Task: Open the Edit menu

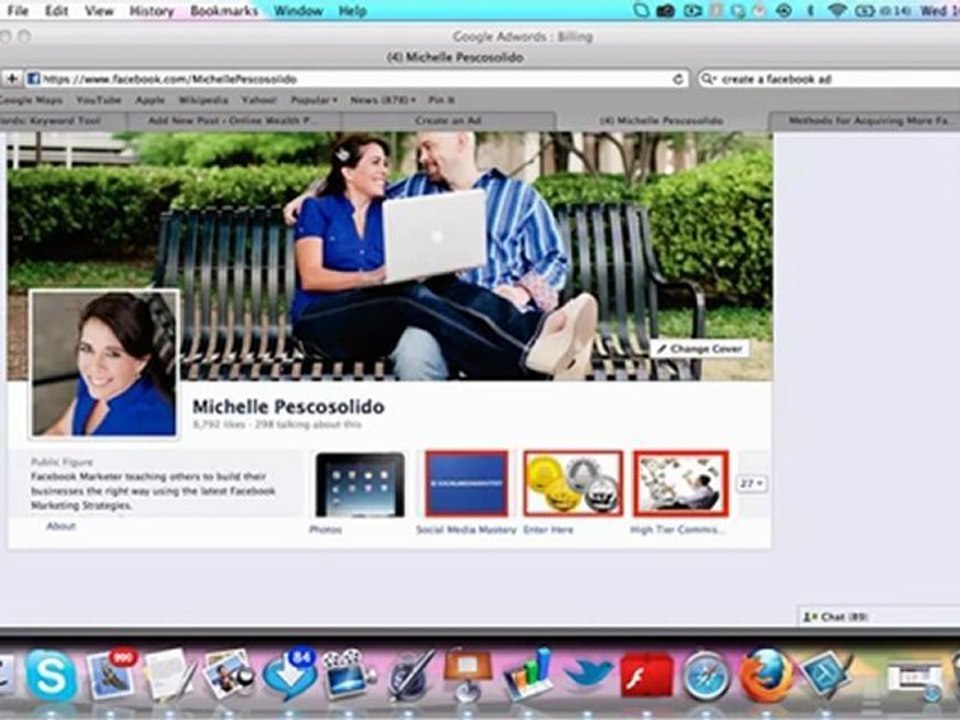Action: (x=56, y=10)
